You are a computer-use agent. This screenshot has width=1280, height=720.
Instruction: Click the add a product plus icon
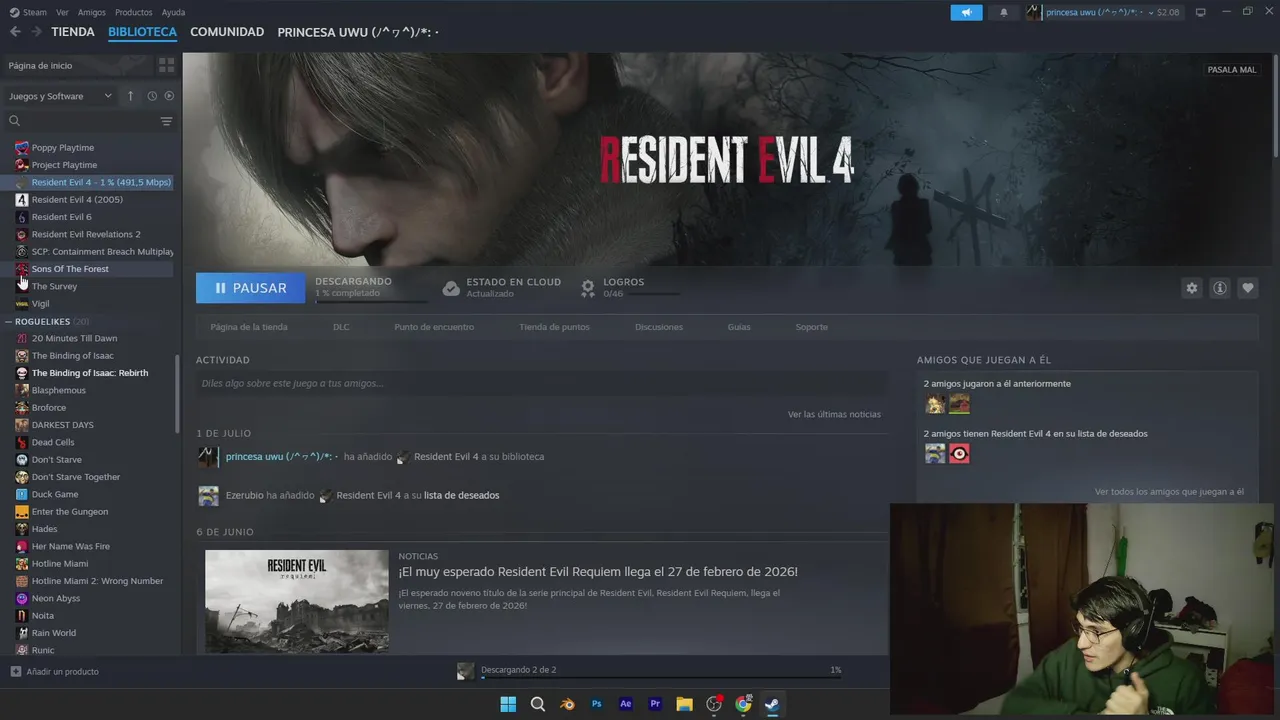click(x=15, y=672)
